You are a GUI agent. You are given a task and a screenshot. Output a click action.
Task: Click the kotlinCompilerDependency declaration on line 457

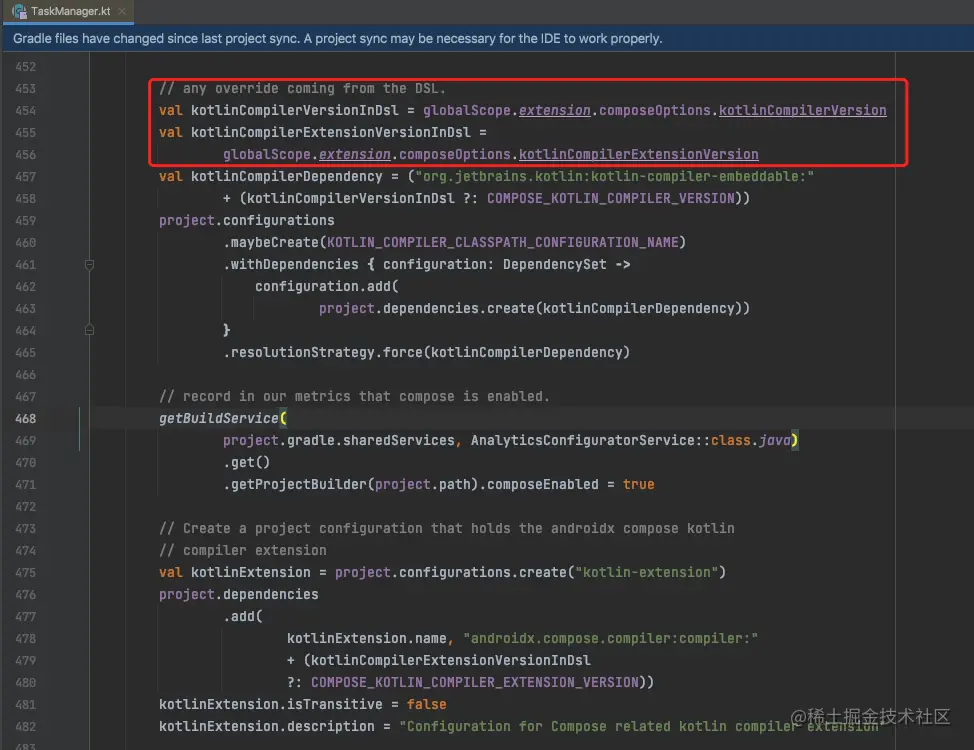(286, 176)
